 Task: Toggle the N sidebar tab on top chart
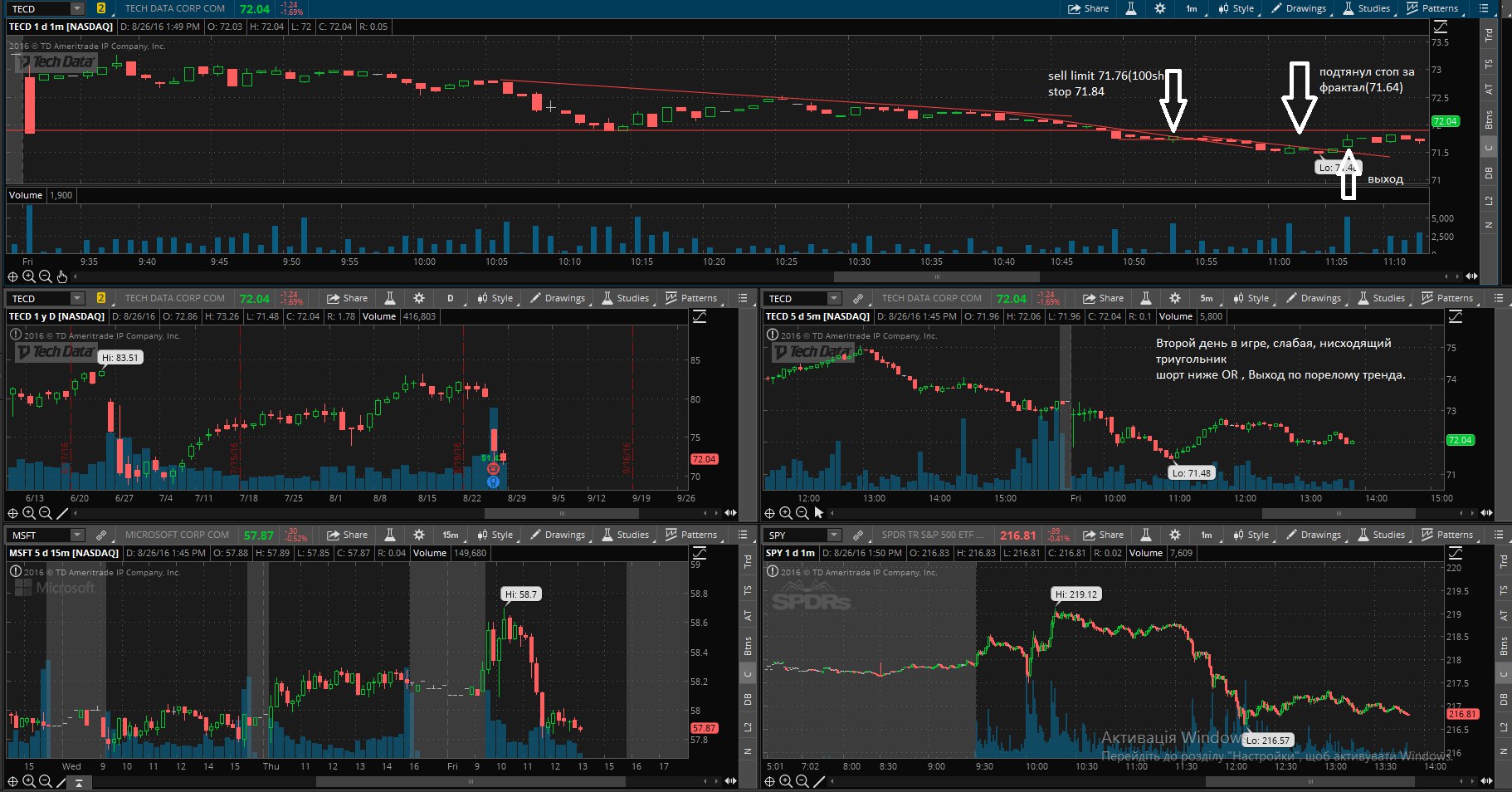(x=1489, y=225)
